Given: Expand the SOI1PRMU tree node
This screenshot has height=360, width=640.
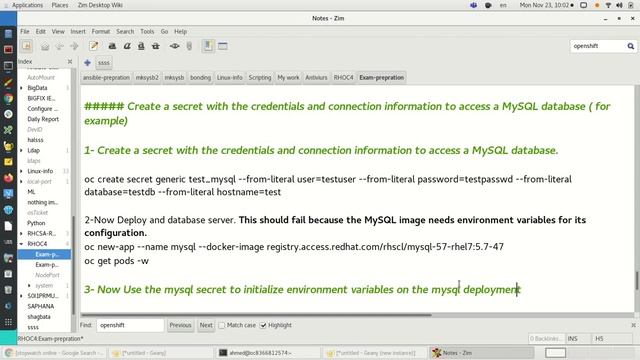Looking at the screenshot, I should pyautogui.click(x=22, y=296).
